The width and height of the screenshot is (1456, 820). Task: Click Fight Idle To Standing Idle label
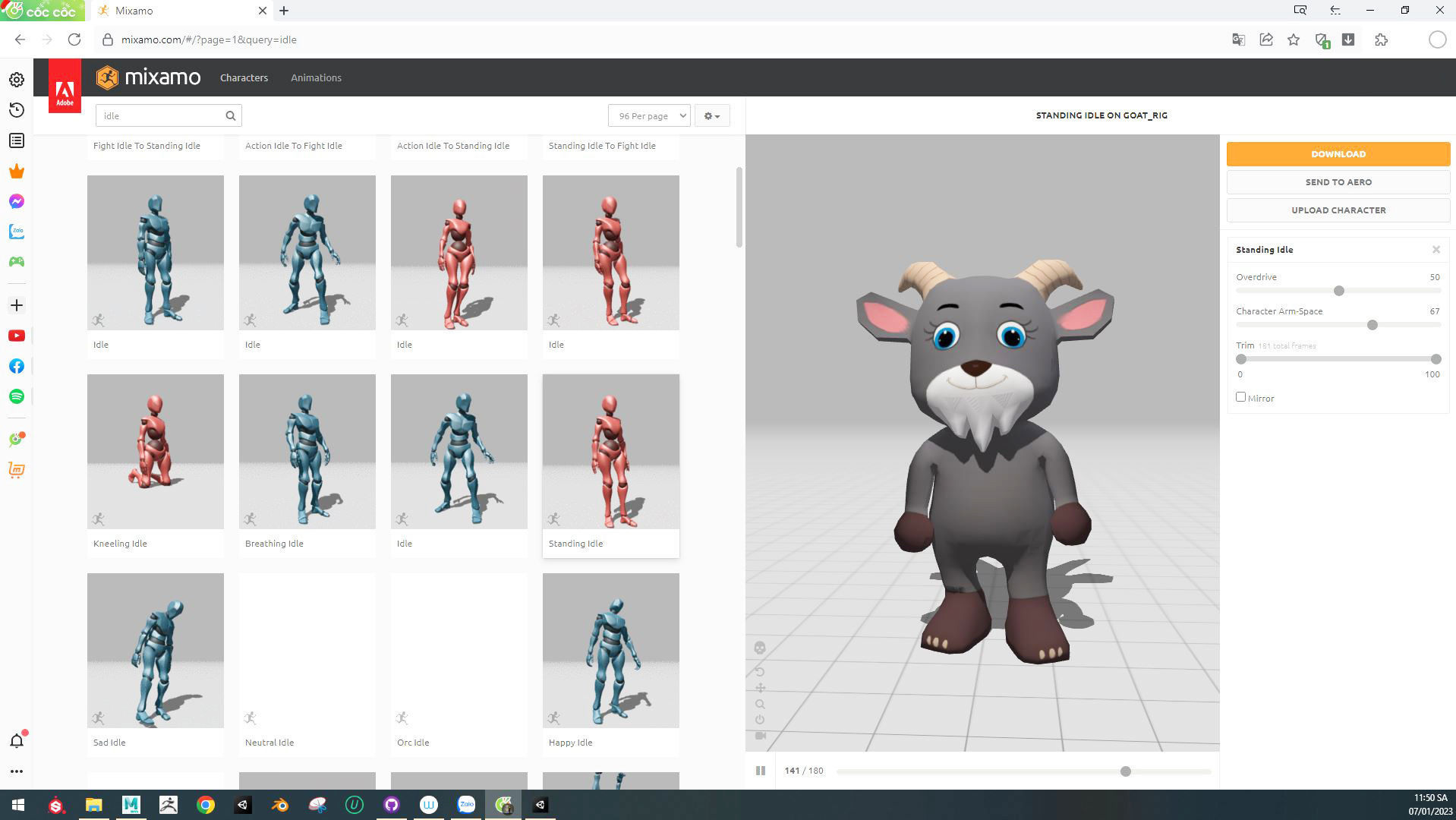click(147, 146)
